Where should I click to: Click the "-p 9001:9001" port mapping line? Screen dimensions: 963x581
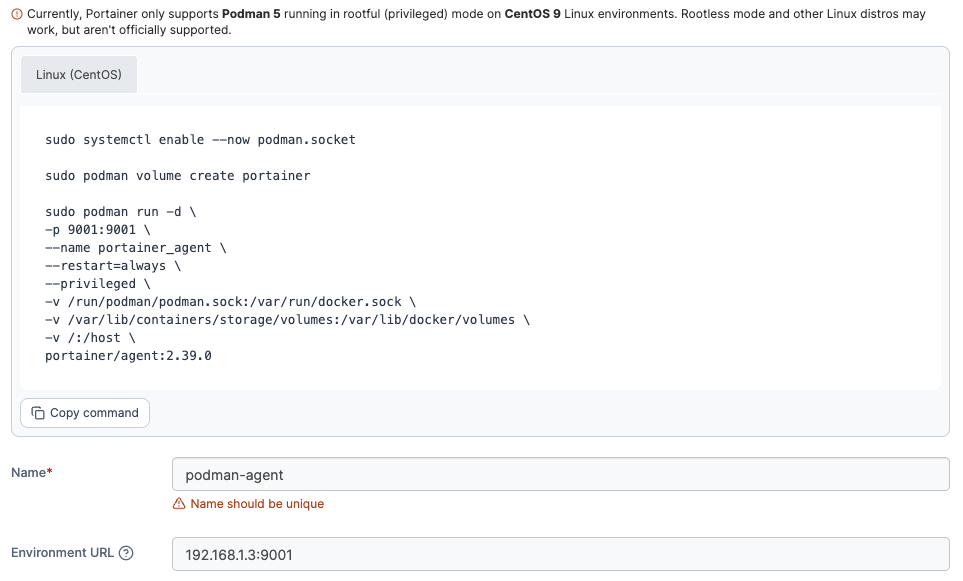(x=98, y=229)
